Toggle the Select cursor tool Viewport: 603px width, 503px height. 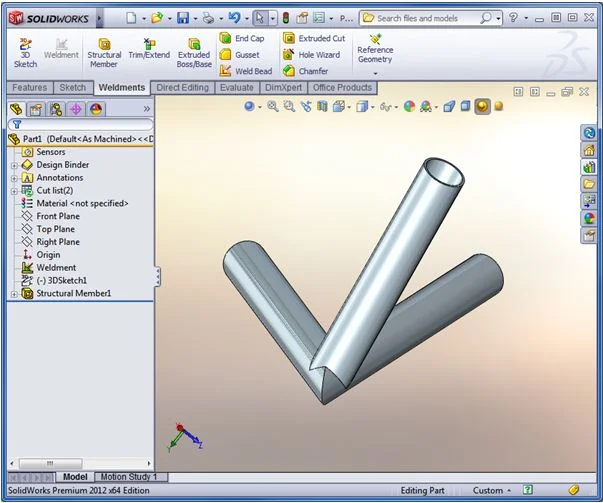pos(260,18)
